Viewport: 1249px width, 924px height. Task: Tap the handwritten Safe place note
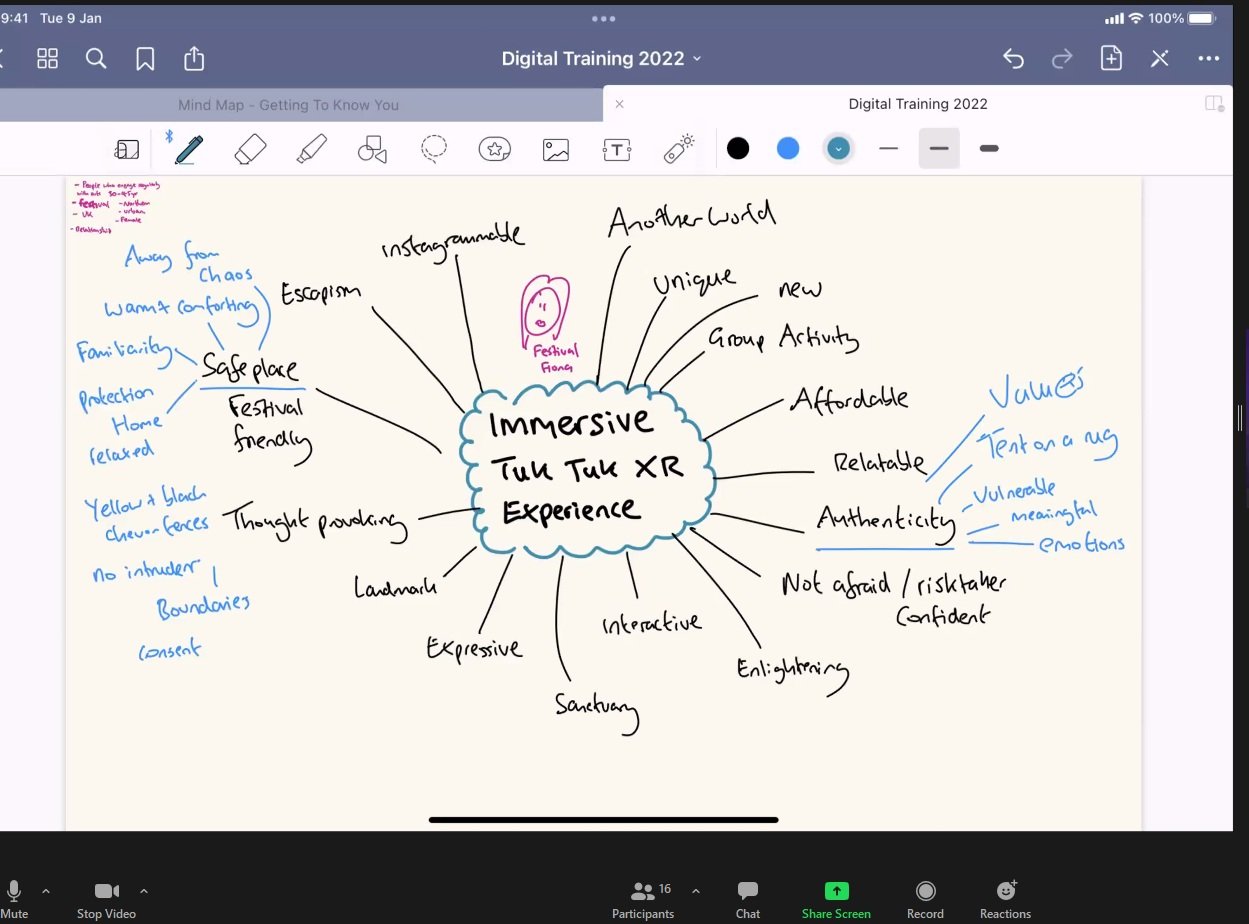pyautogui.click(x=250, y=369)
